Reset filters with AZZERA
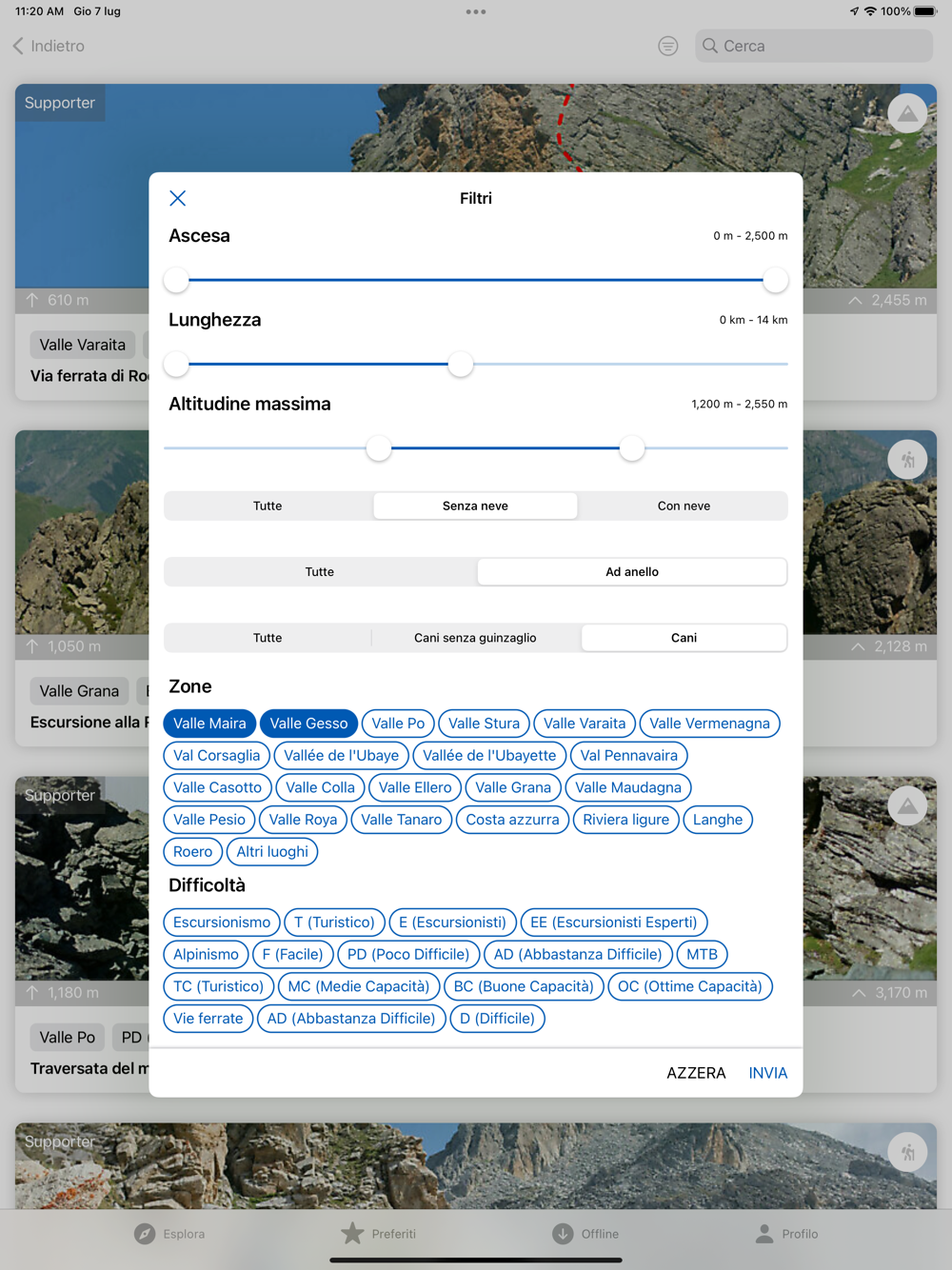The height and width of the screenshot is (1270, 952). click(696, 1073)
